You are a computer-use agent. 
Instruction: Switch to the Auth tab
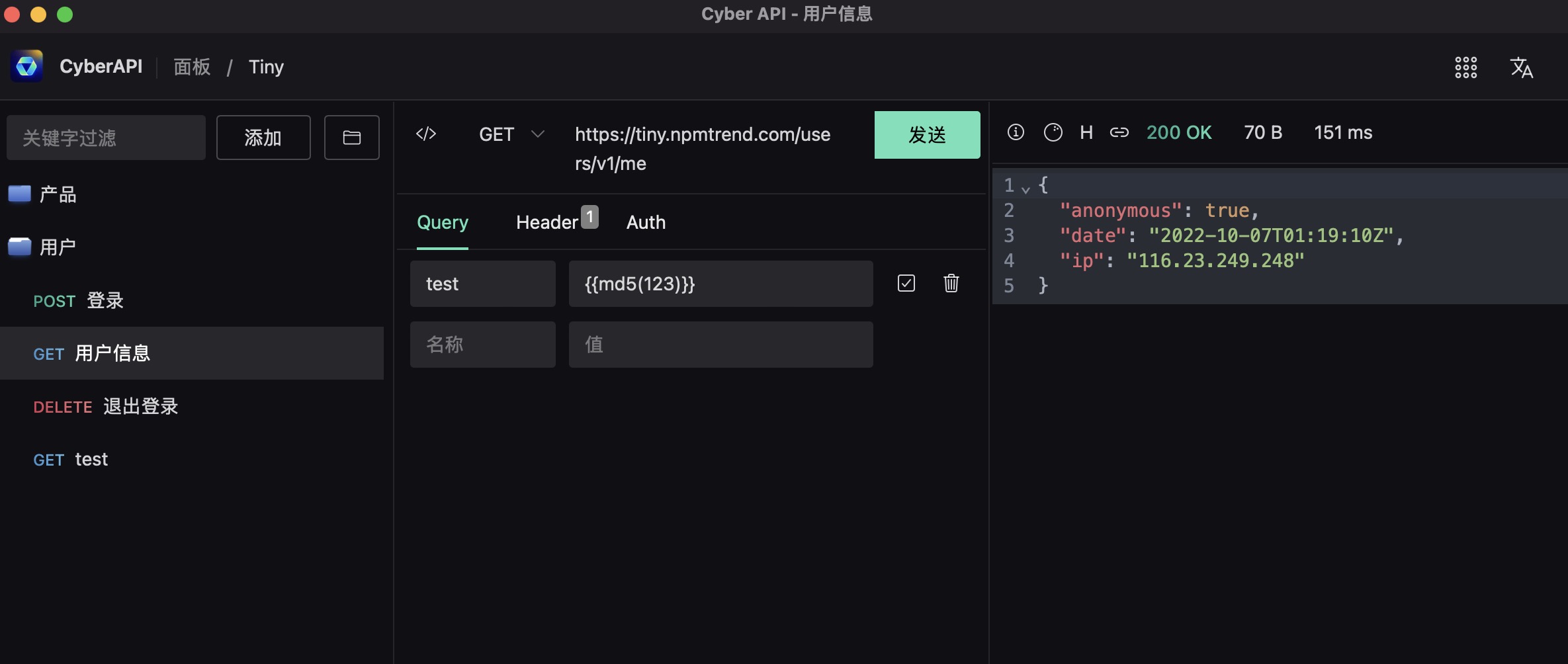[x=646, y=222]
